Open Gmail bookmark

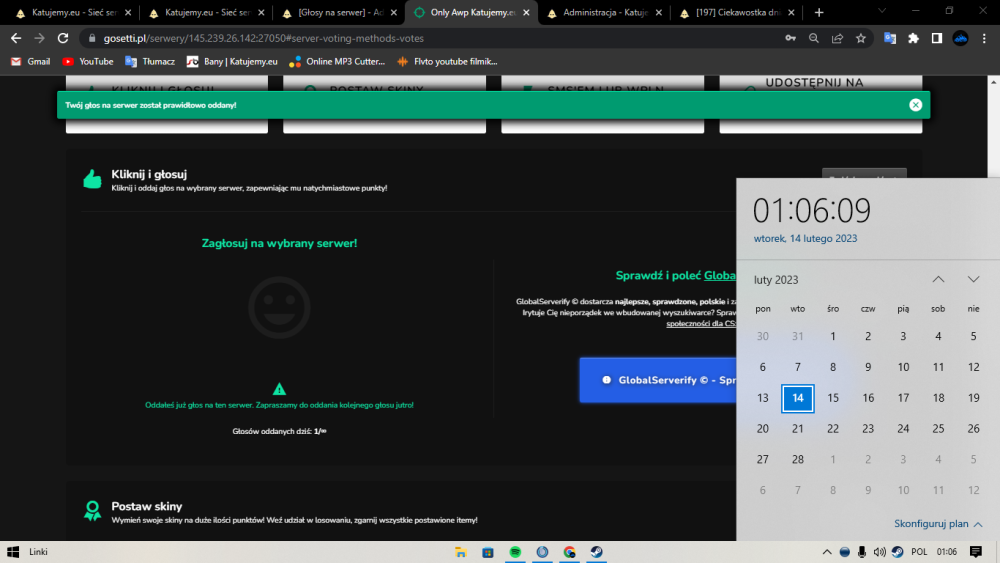point(31,61)
